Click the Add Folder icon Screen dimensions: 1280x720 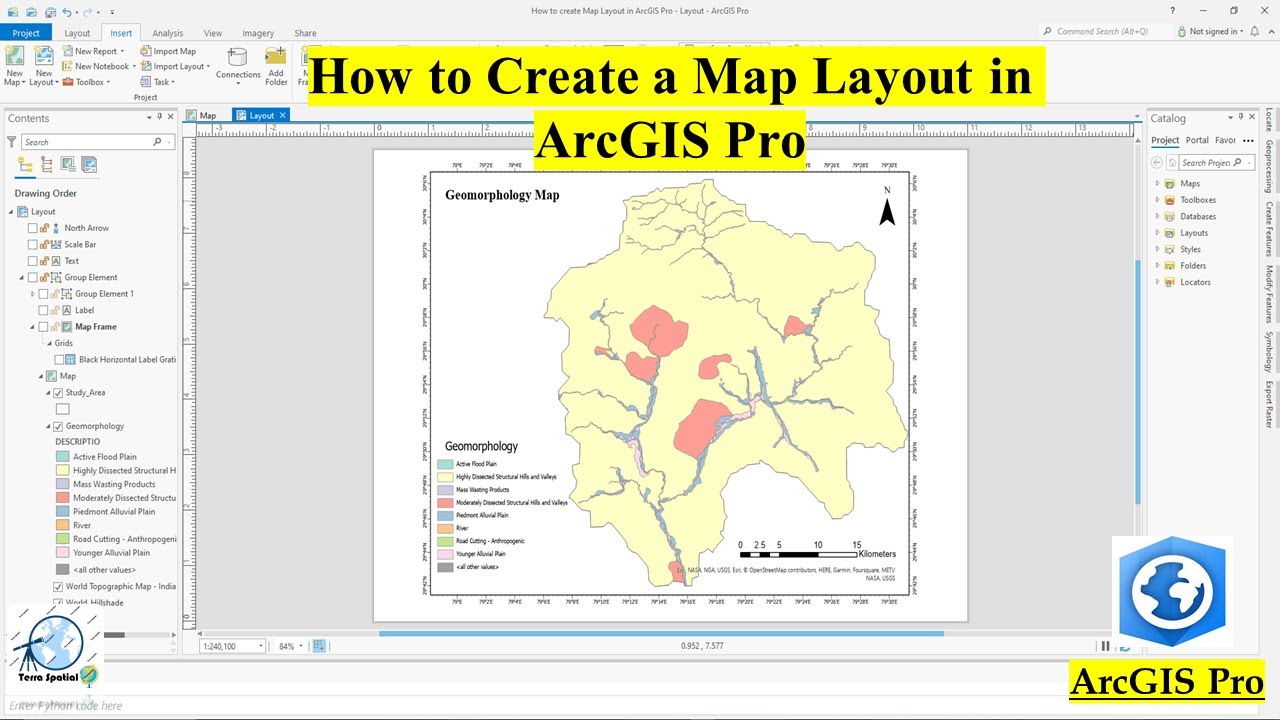coord(276,57)
